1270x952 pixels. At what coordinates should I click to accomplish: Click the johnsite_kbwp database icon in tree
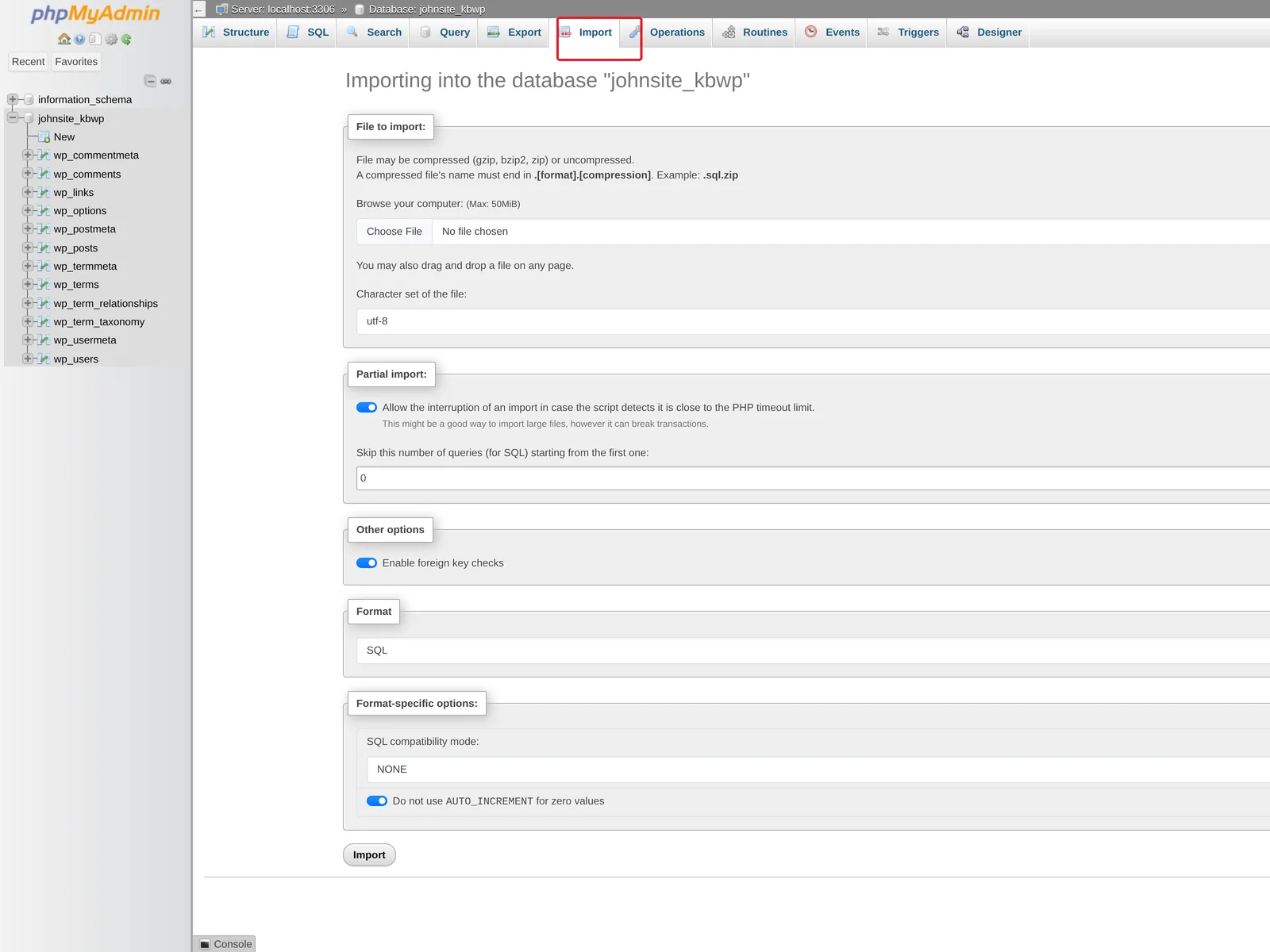click(29, 118)
